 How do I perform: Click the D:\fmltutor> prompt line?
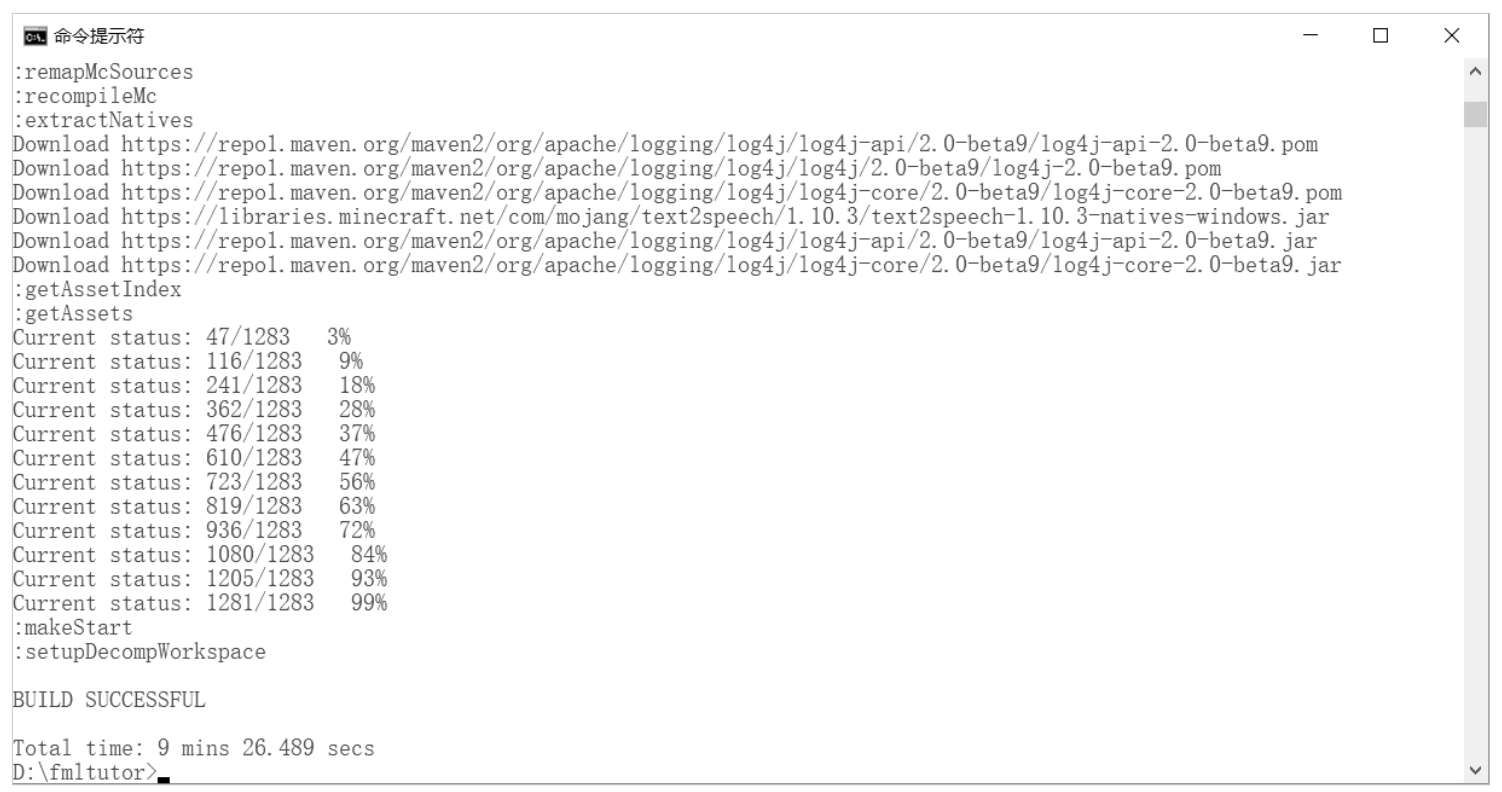[x=85, y=772]
